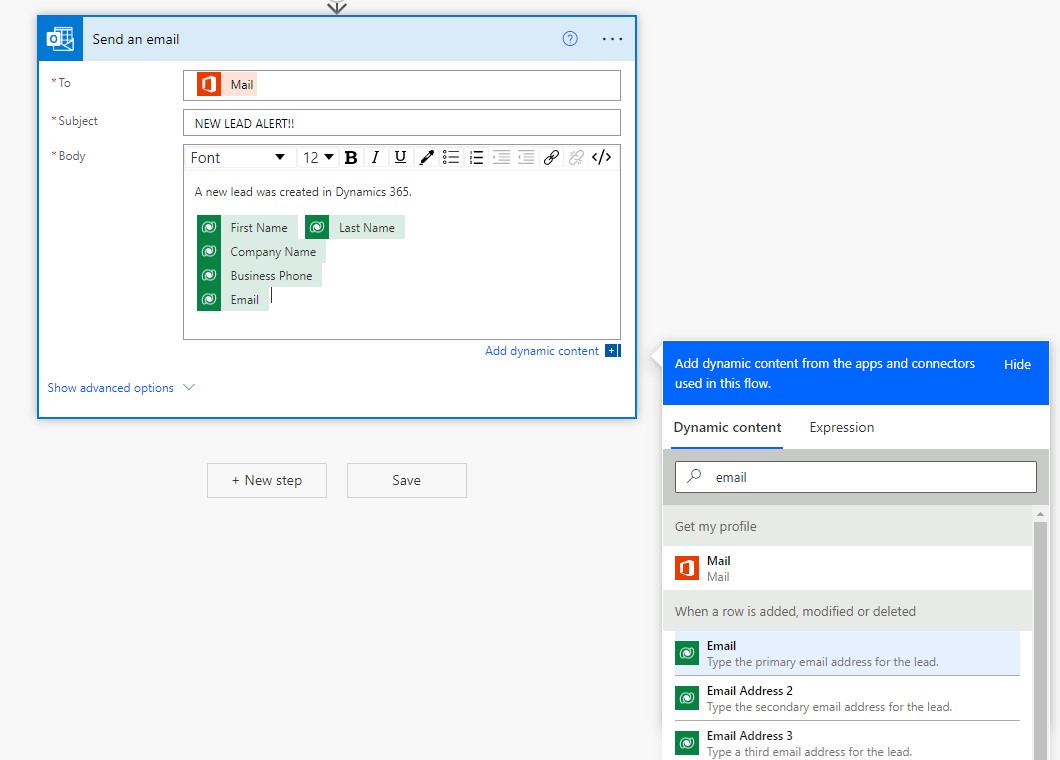Click the Get my profile section header
Viewport: 1060px width, 760px height.
pyautogui.click(x=848, y=526)
